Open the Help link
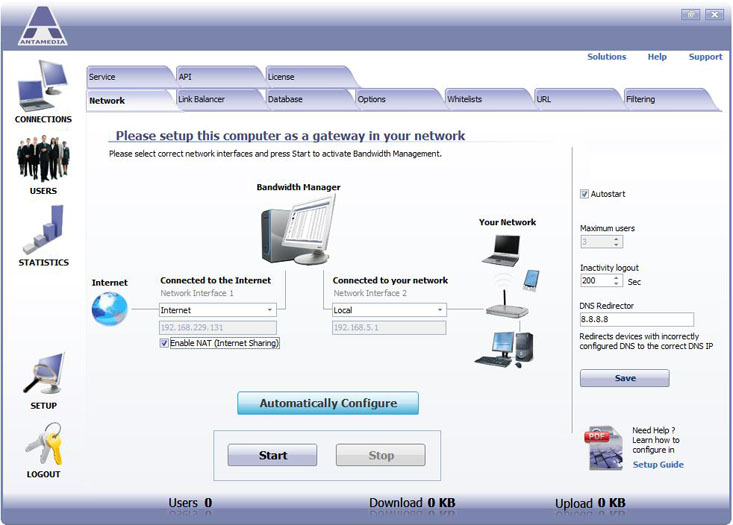733x525 pixels. click(x=657, y=57)
